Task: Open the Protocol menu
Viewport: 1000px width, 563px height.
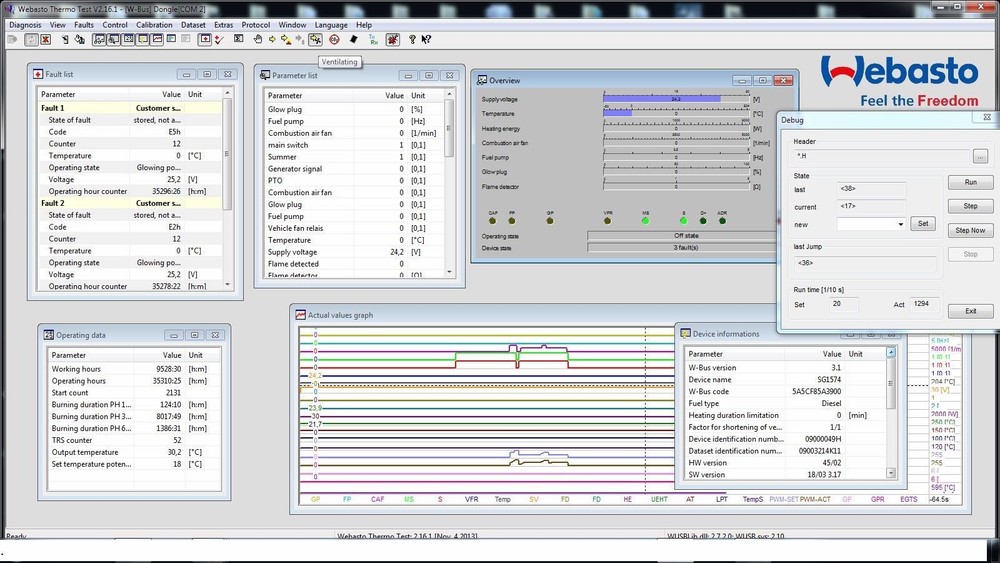Action: [255, 24]
